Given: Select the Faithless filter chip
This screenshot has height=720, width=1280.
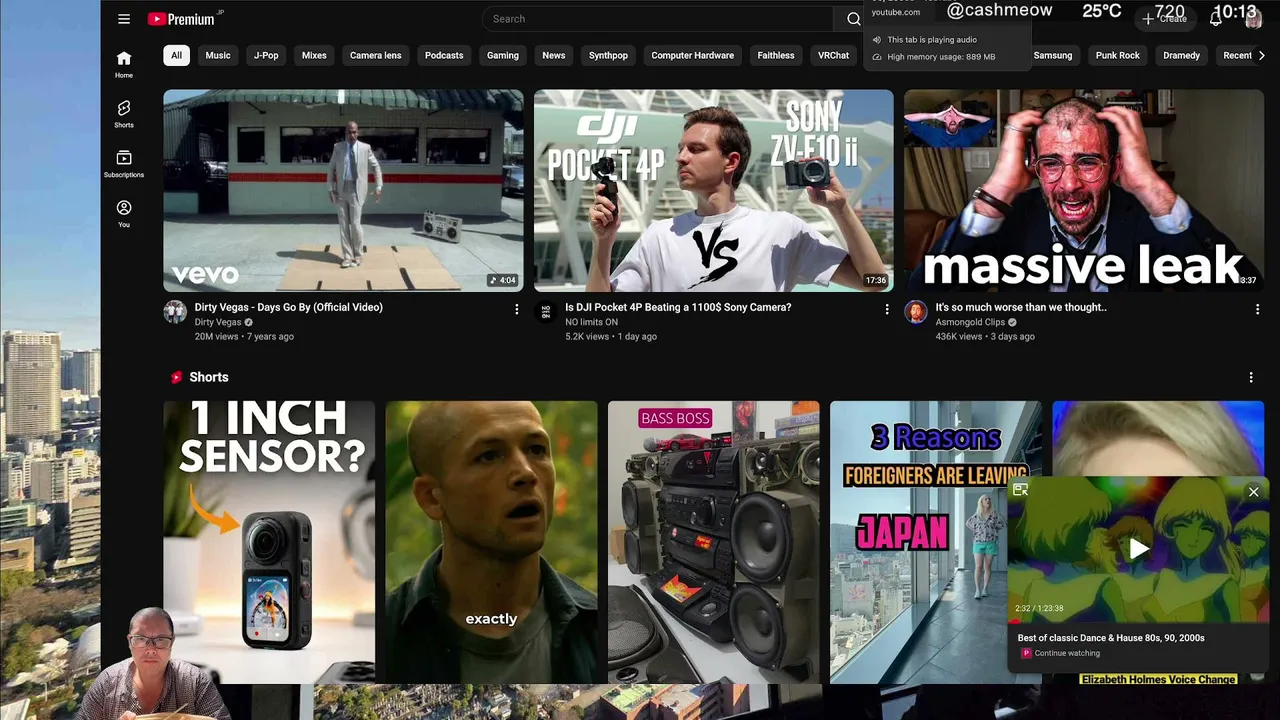Looking at the screenshot, I should [776, 56].
